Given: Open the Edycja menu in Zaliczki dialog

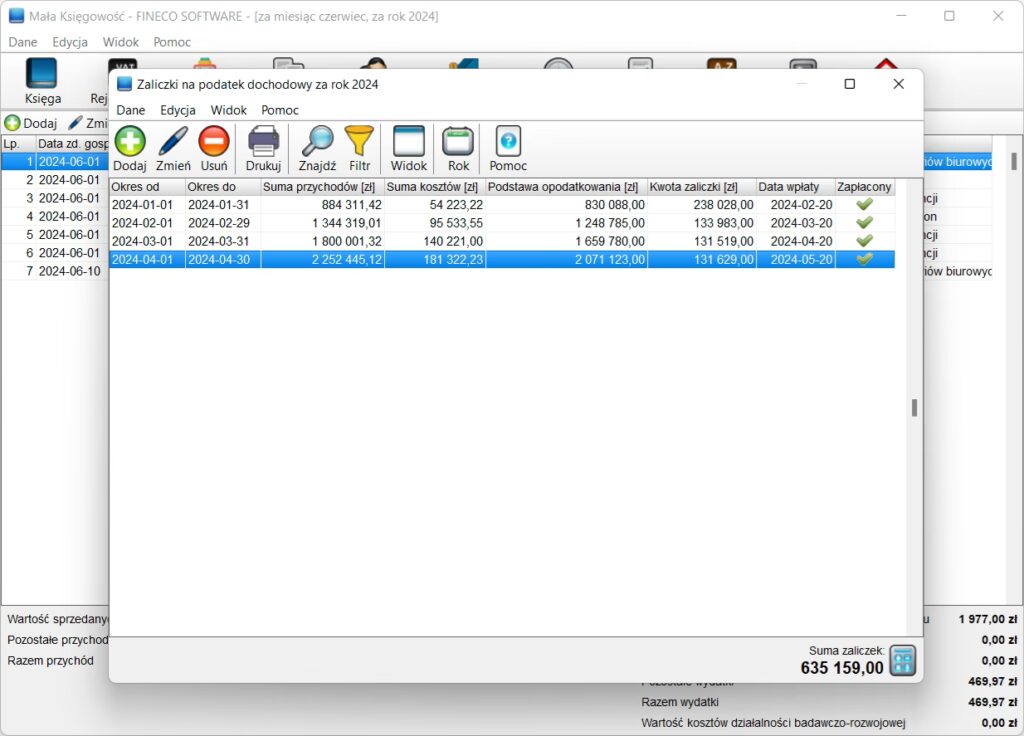Looking at the screenshot, I should (177, 110).
